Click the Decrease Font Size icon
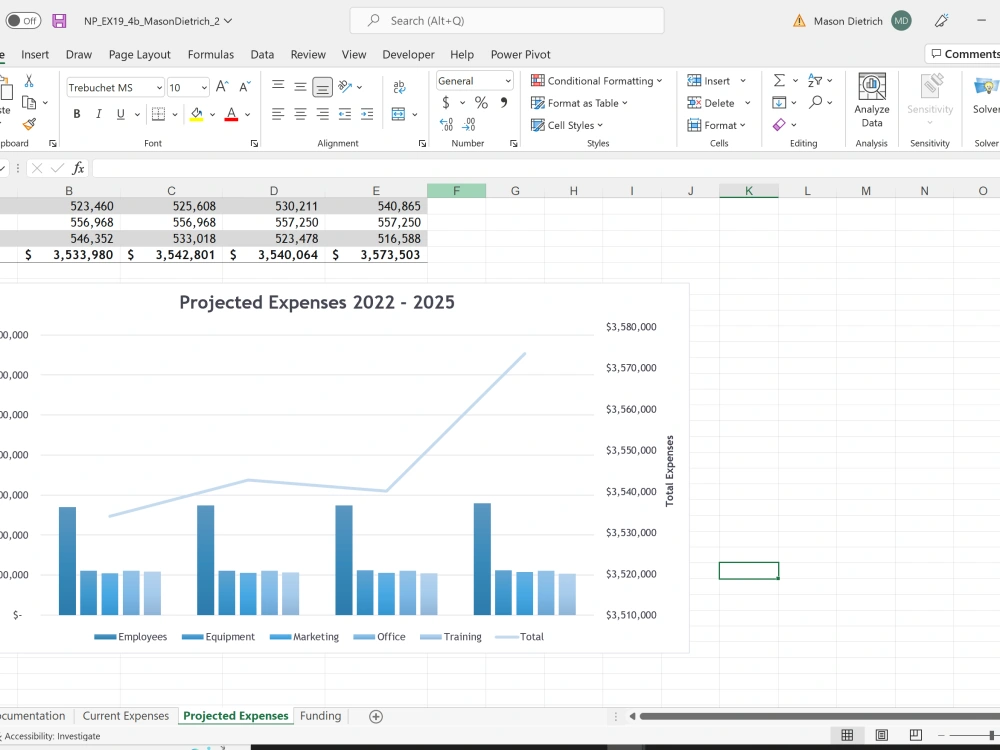Viewport: 1000px width, 750px height. pos(245,87)
